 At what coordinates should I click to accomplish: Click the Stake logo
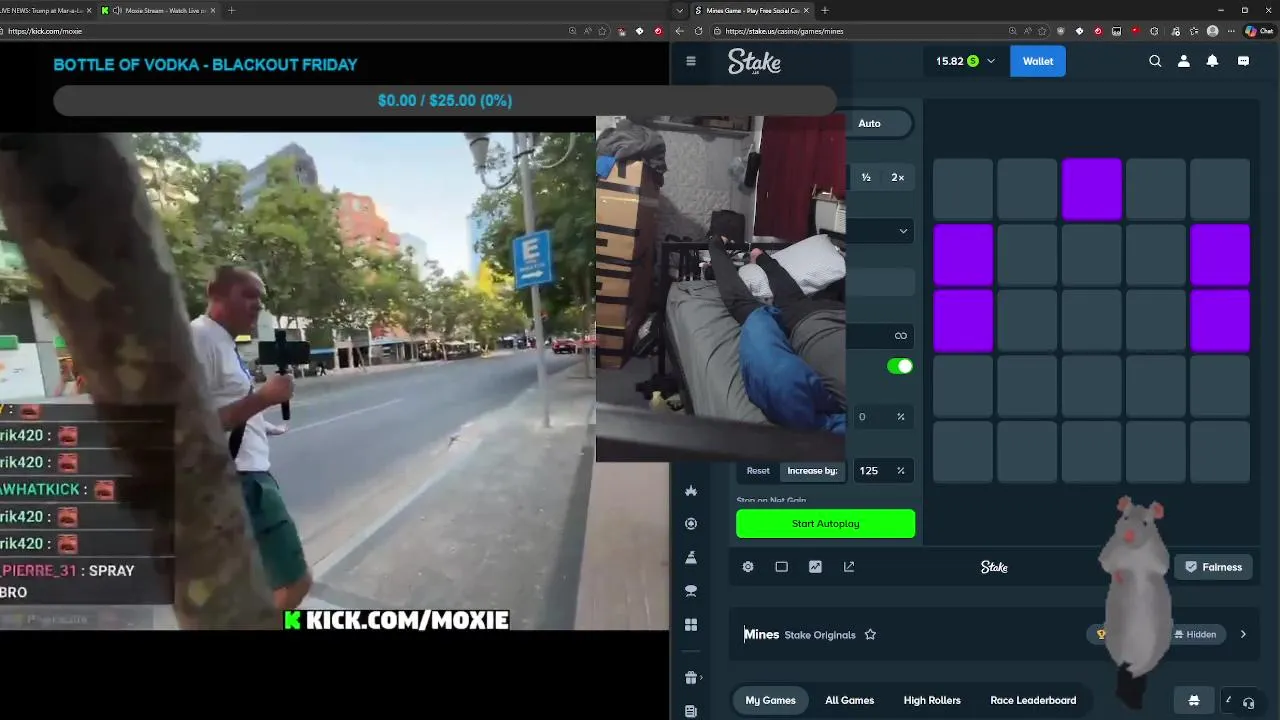(x=754, y=62)
